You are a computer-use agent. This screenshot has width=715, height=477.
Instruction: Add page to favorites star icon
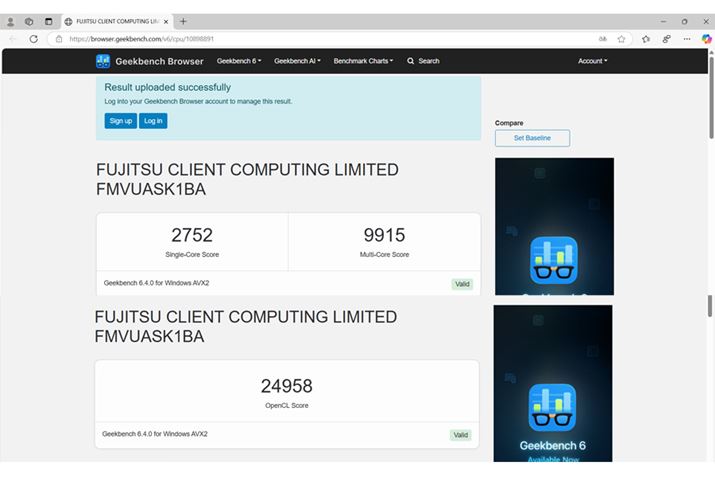[x=621, y=39]
